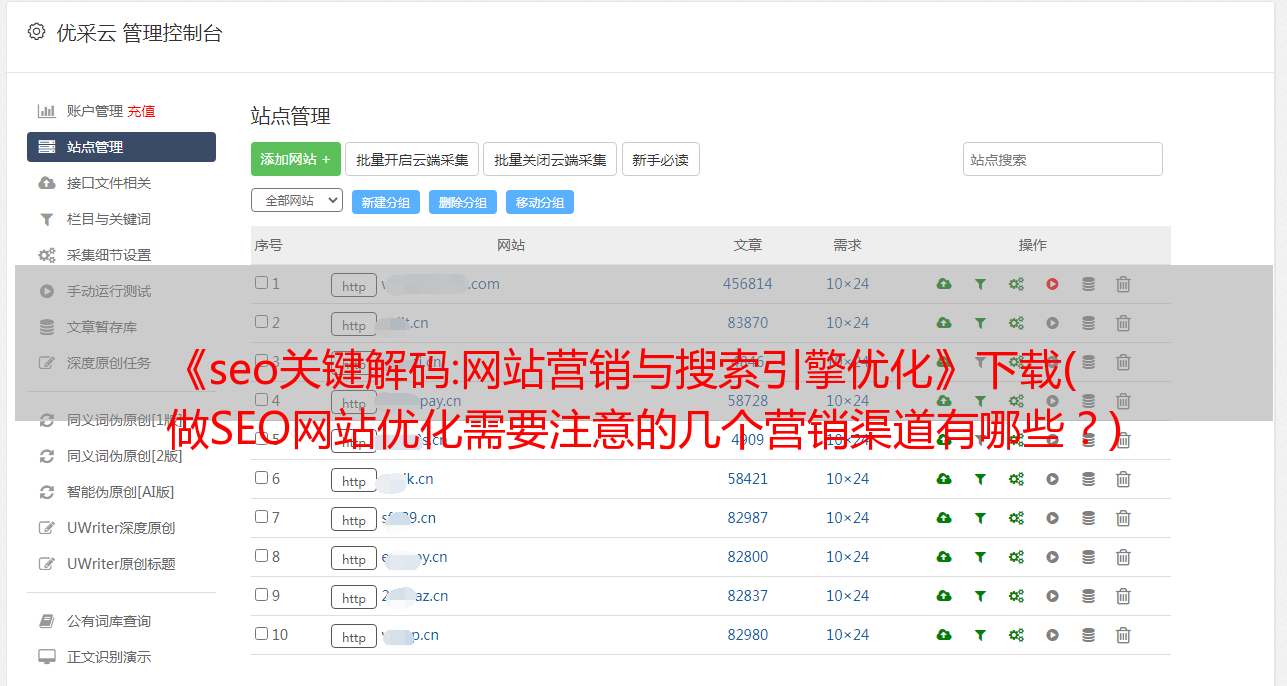Go to 接口文件相关 in sidebar
This screenshot has width=1287, height=686.
(109, 183)
